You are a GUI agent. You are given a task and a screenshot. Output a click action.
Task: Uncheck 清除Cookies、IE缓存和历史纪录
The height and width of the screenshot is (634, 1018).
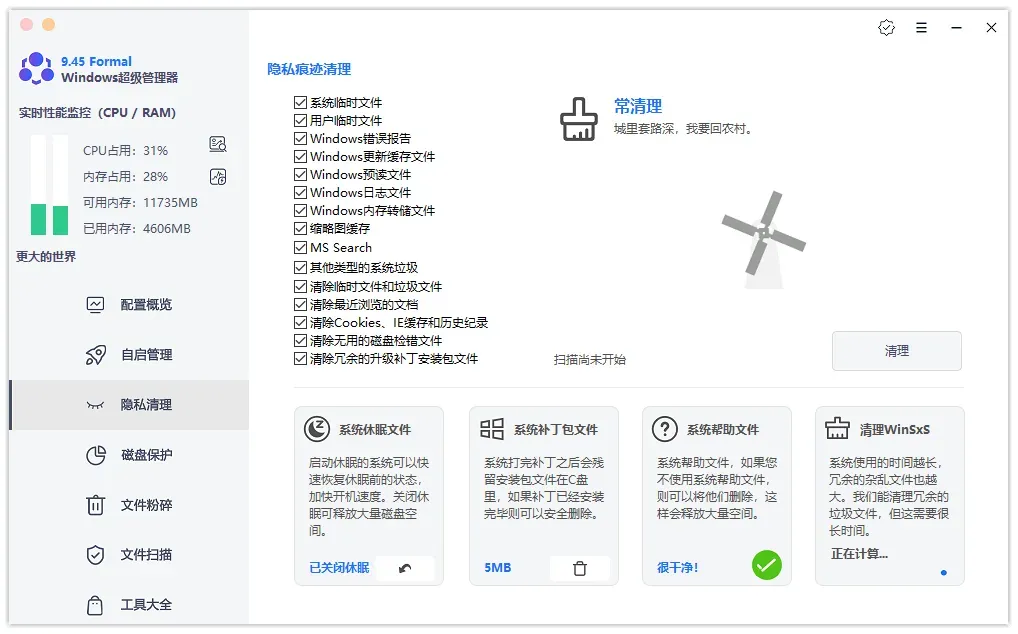300,323
